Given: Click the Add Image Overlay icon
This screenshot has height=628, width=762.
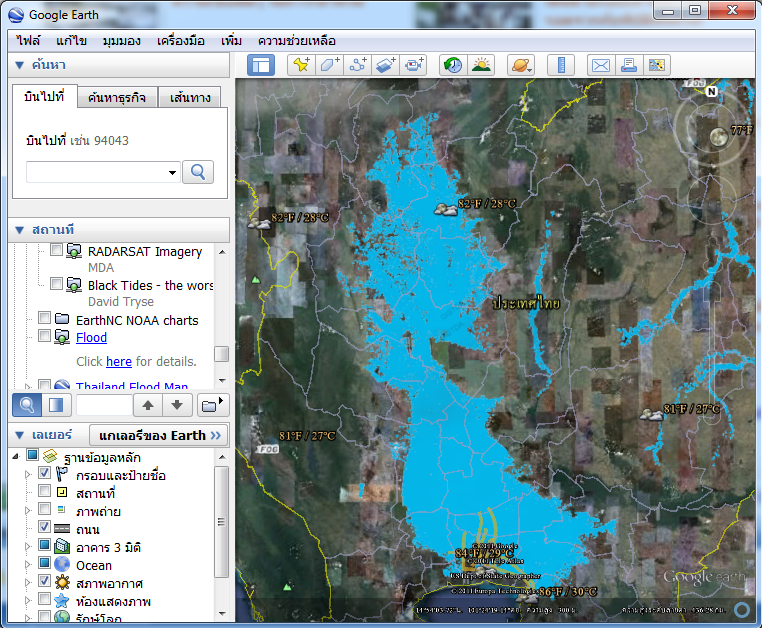Looking at the screenshot, I should tap(385, 65).
